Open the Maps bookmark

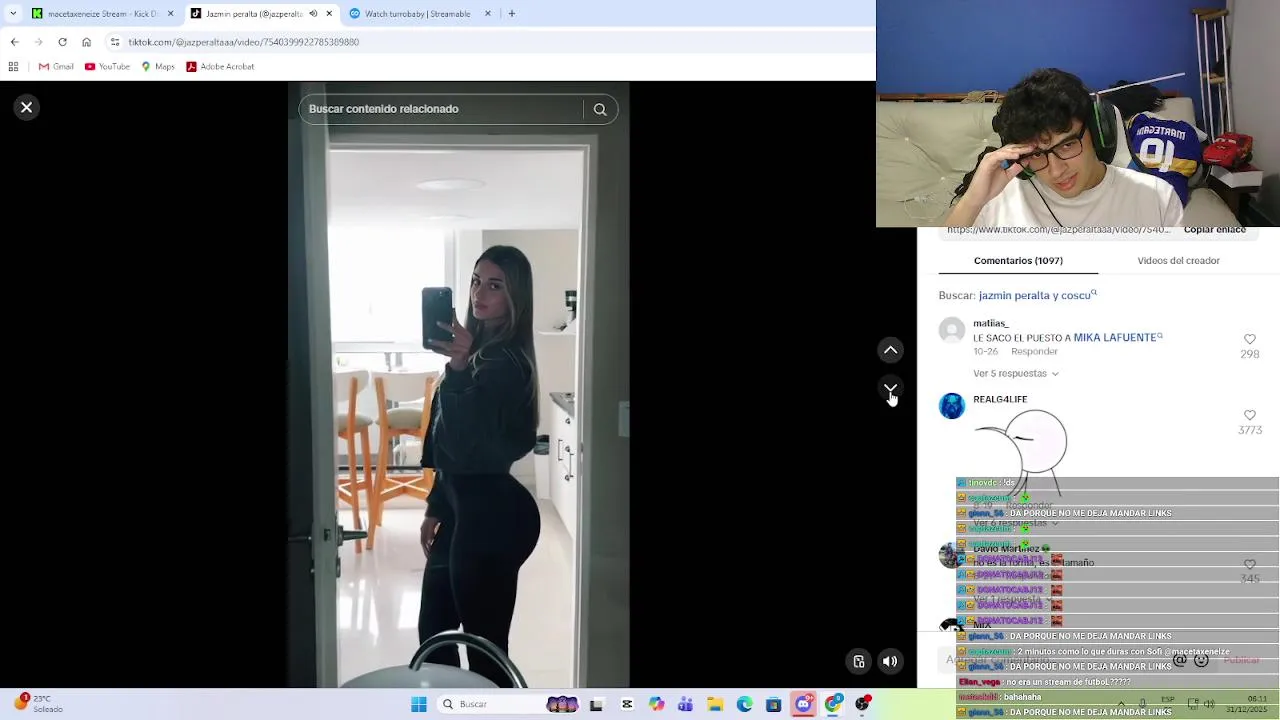point(158,67)
